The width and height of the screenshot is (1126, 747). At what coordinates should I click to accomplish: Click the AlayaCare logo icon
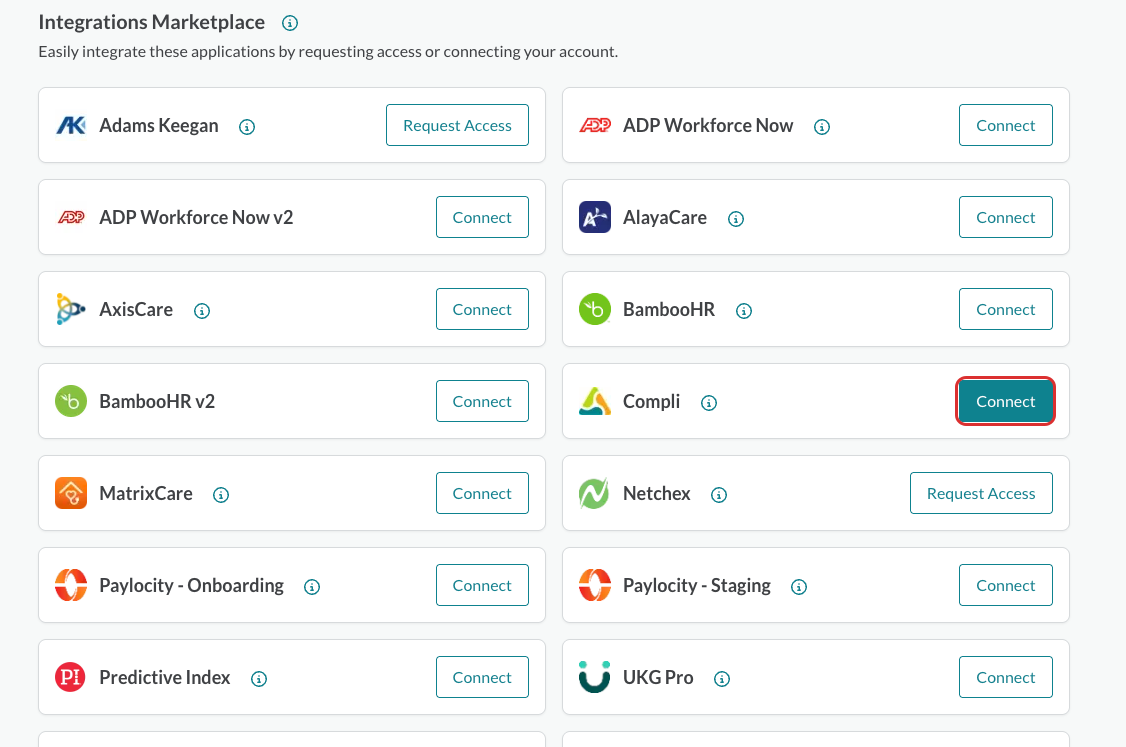pos(595,217)
